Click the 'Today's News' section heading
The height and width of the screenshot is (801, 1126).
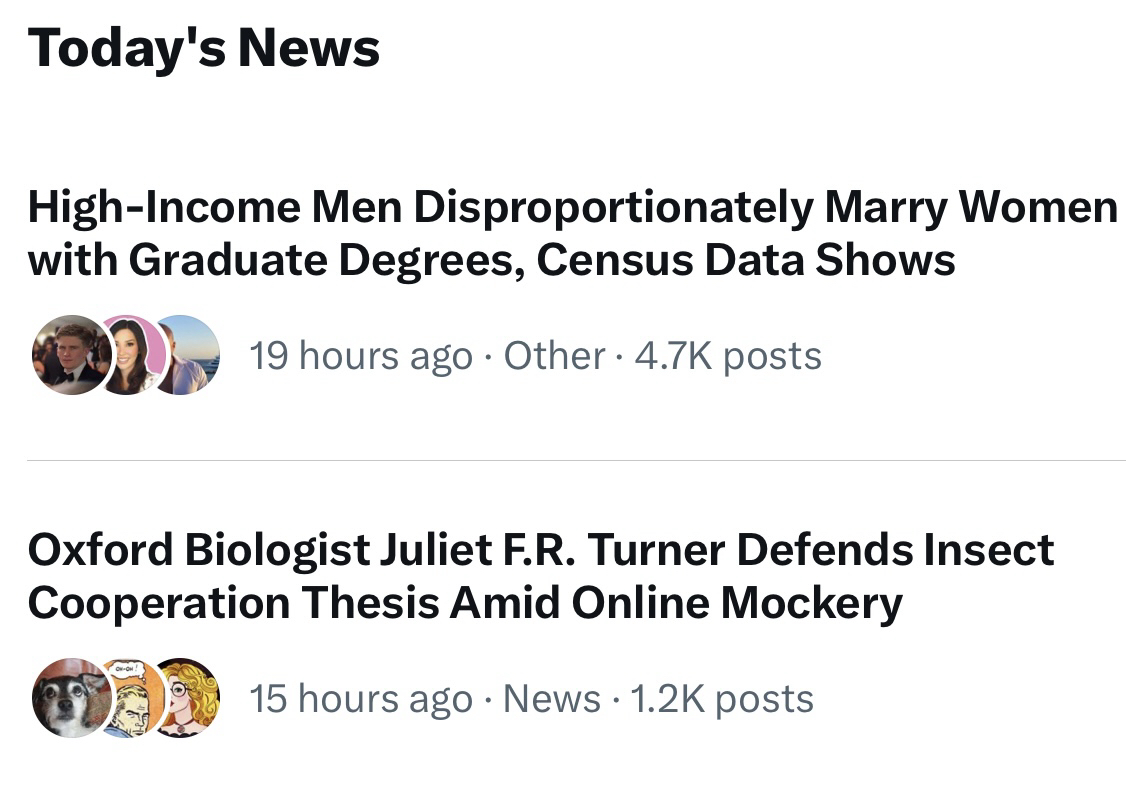pyautogui.click(x=204, y=48)
